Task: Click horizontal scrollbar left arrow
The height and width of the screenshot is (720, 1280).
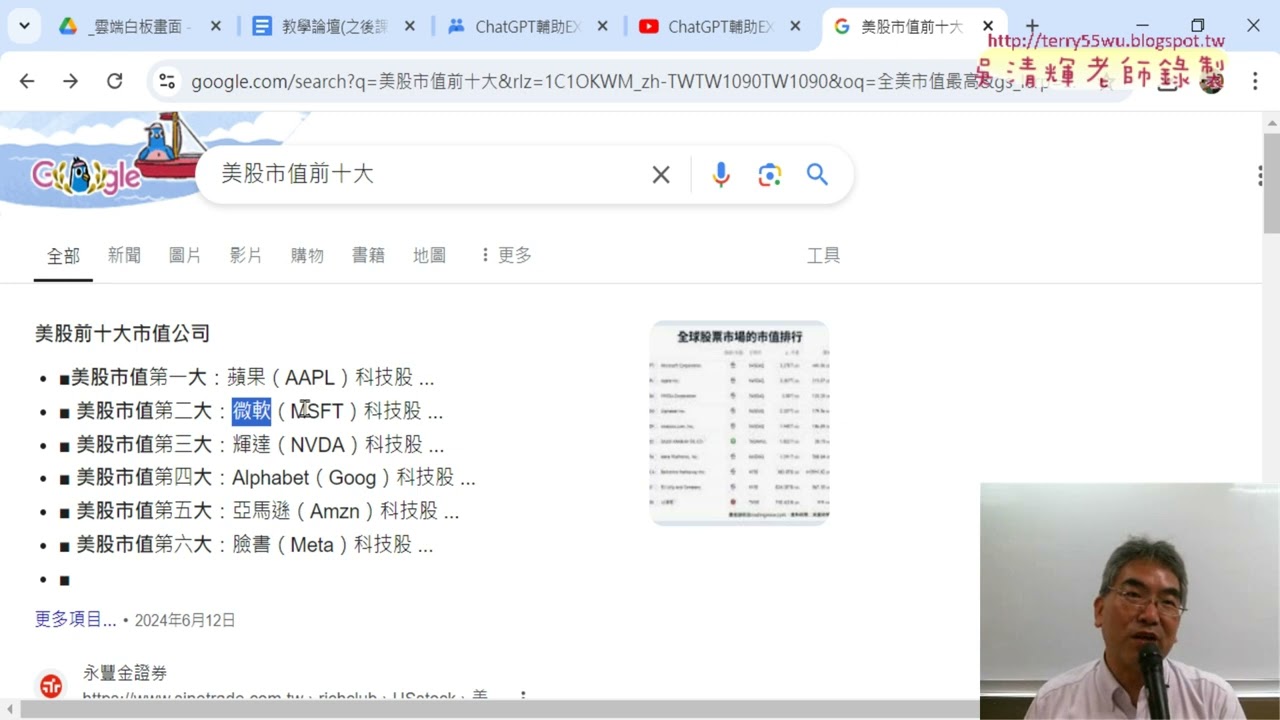Action: tap(9, 710)
